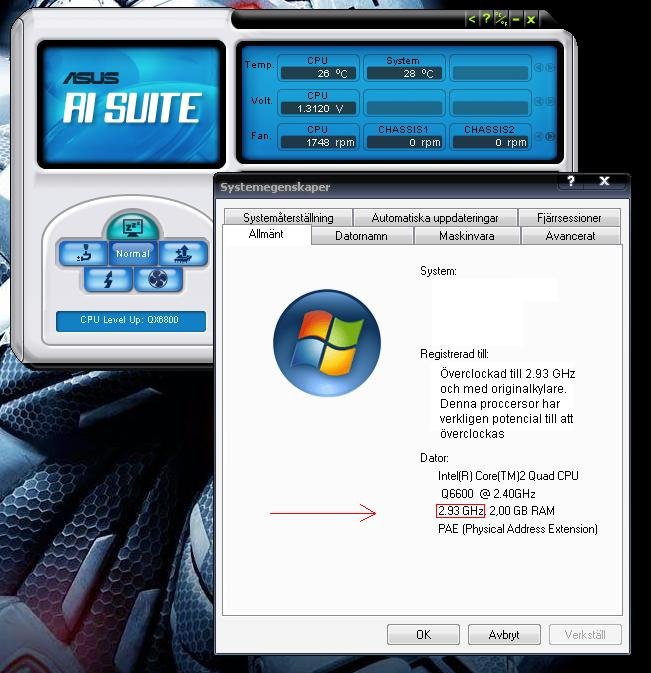Click the 'Överclockad till 2.93 GHz' text

[508, 373]
